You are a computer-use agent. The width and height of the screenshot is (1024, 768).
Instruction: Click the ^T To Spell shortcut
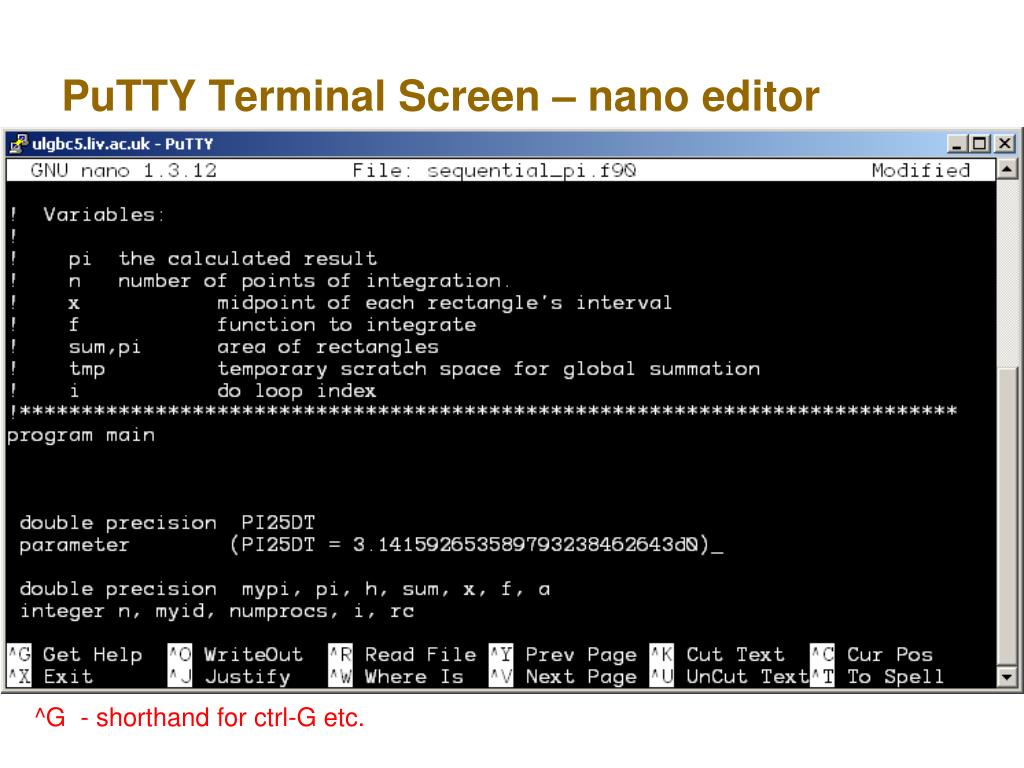click(x=878, y=677)
